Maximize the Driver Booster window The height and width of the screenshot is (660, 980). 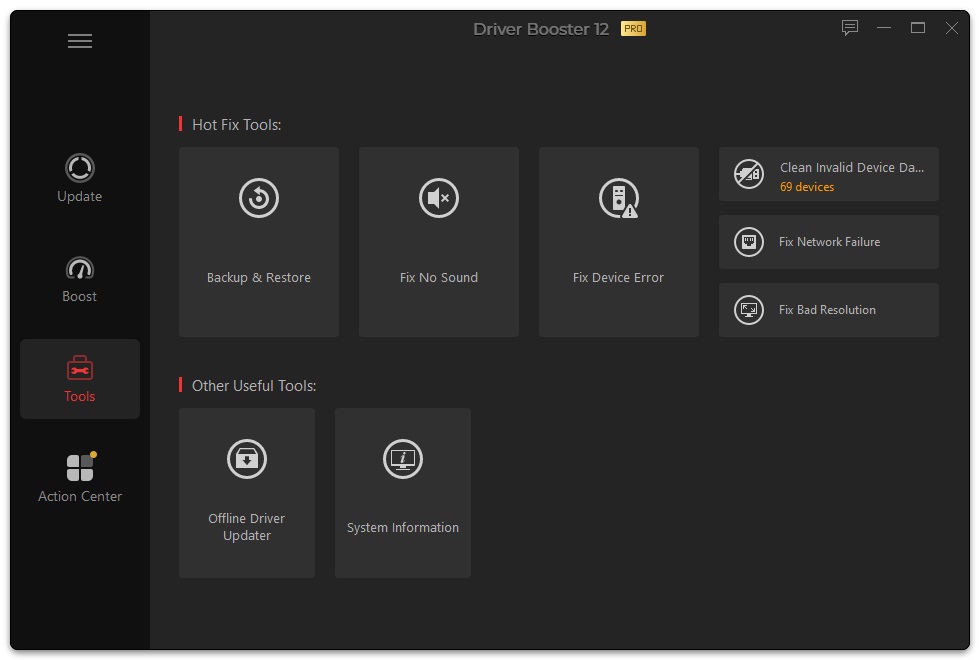918,28
